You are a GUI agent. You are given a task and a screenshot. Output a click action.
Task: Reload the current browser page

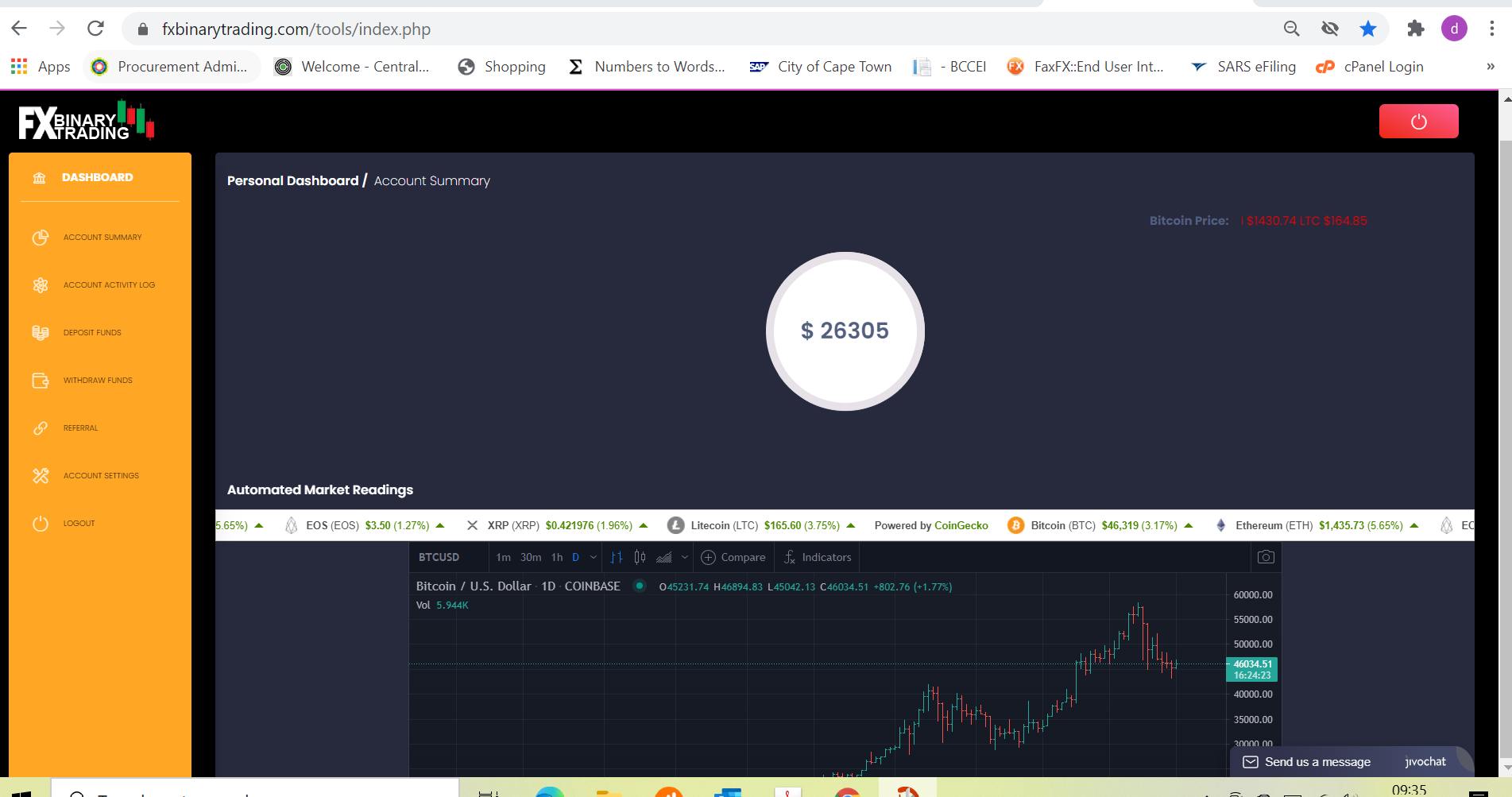[x=95, y=29]
